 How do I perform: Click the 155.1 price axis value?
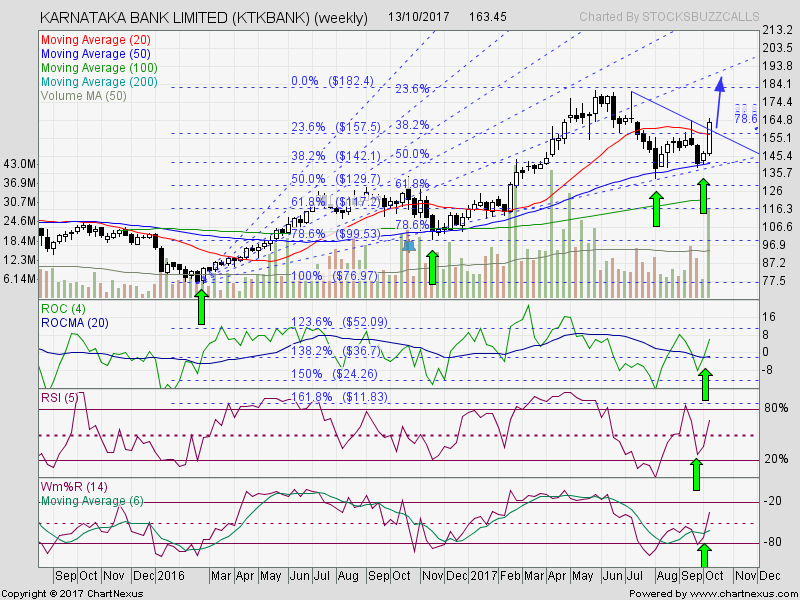(777, 138)
